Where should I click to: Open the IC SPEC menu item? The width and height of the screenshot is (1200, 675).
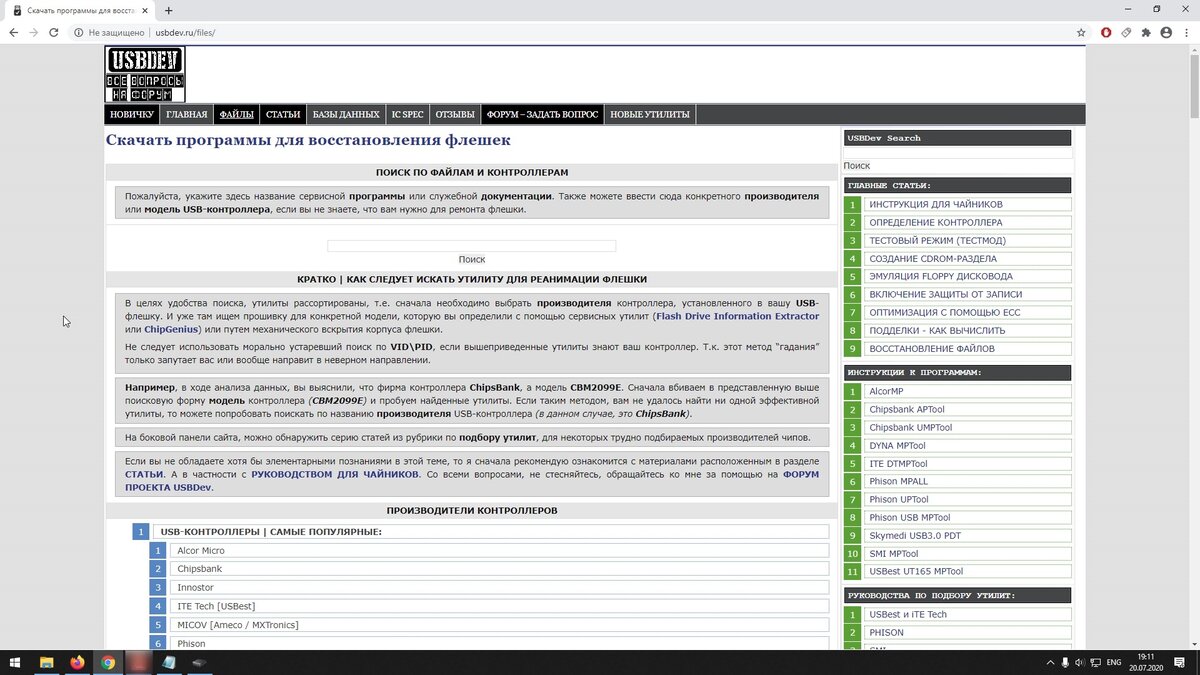[x=408, y=114]
